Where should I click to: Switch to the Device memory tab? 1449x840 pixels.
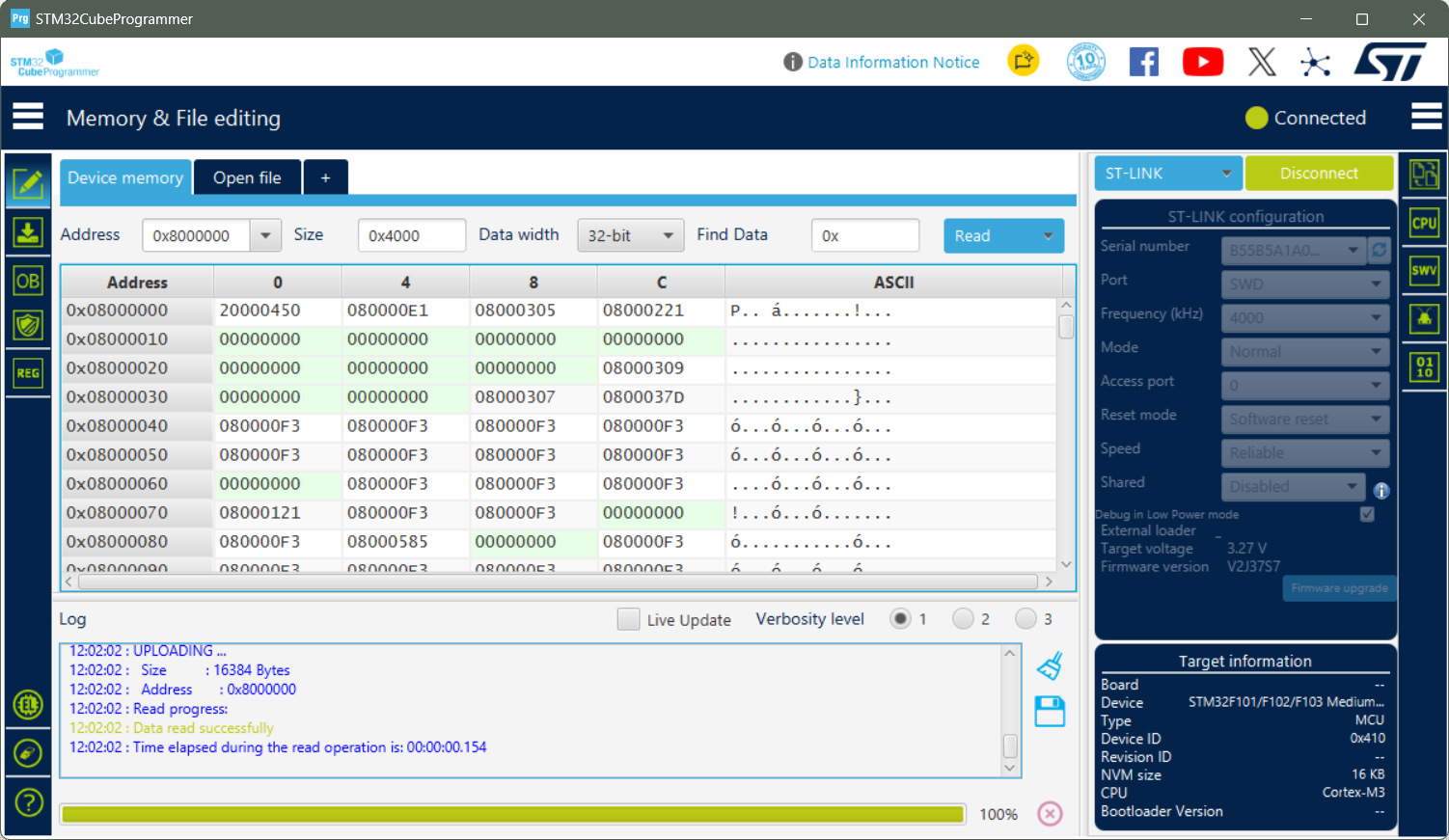tap(125, 177)
